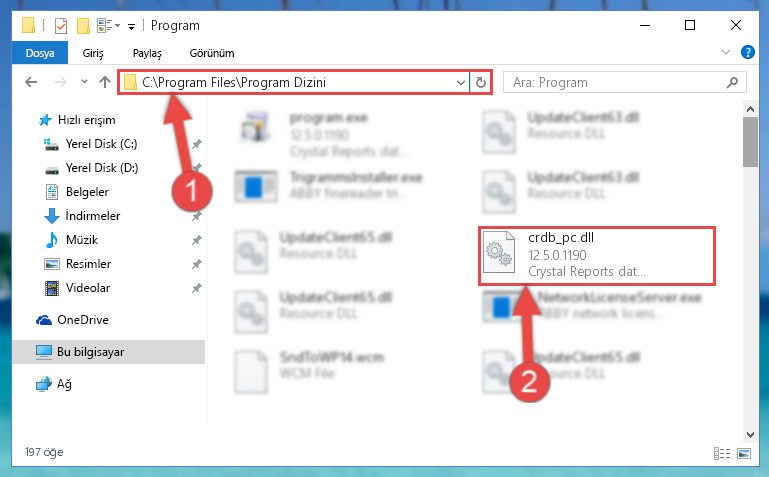Viewport: 769px width, 477px height.
Task: Open the Dosya menu tab
Action: click(x=40, y=53)
